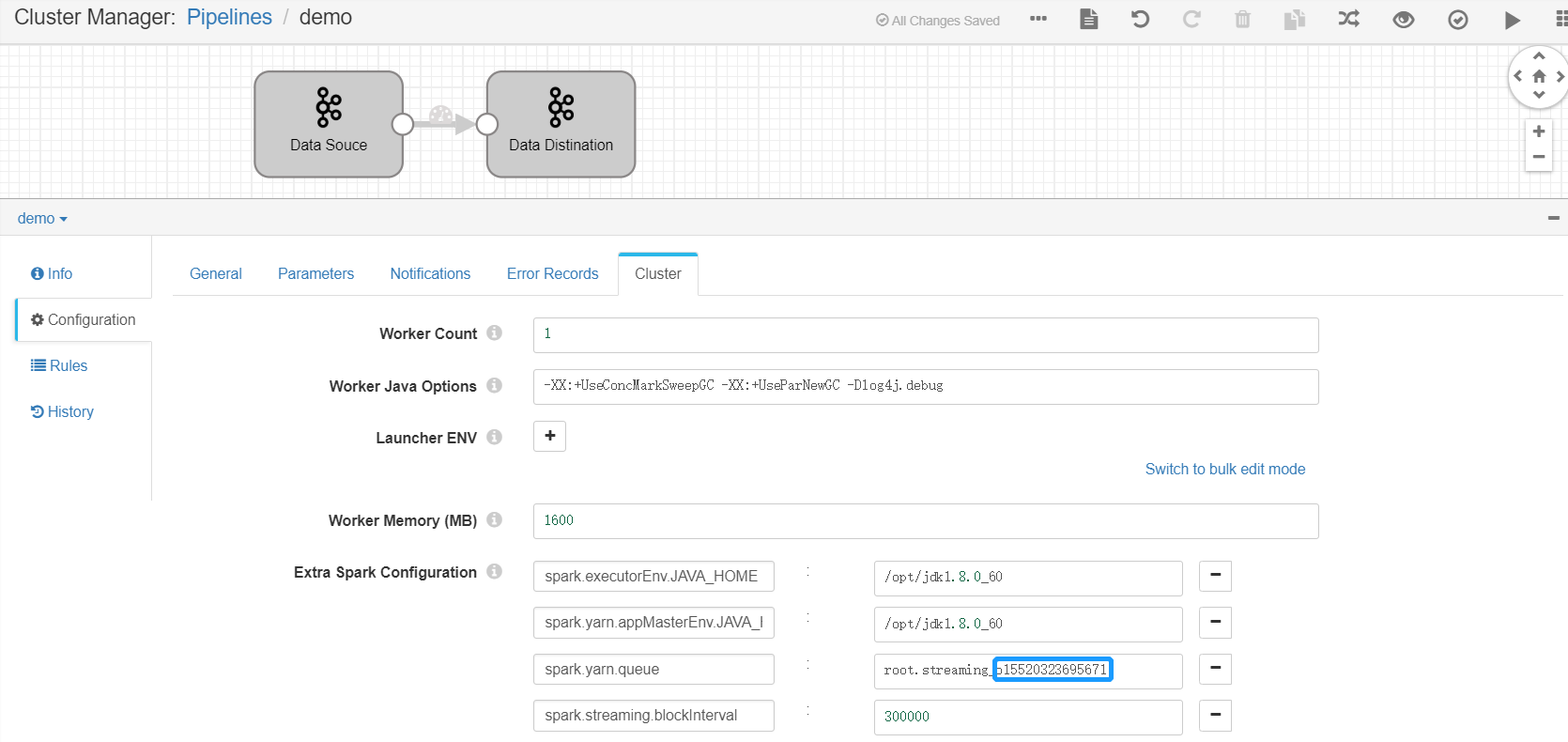Remove the spark.streaming.blockInterval row
Image resolution: width=1568 pixels, height=742 pixels.
pyautogui.click(x=1215, y=715)
